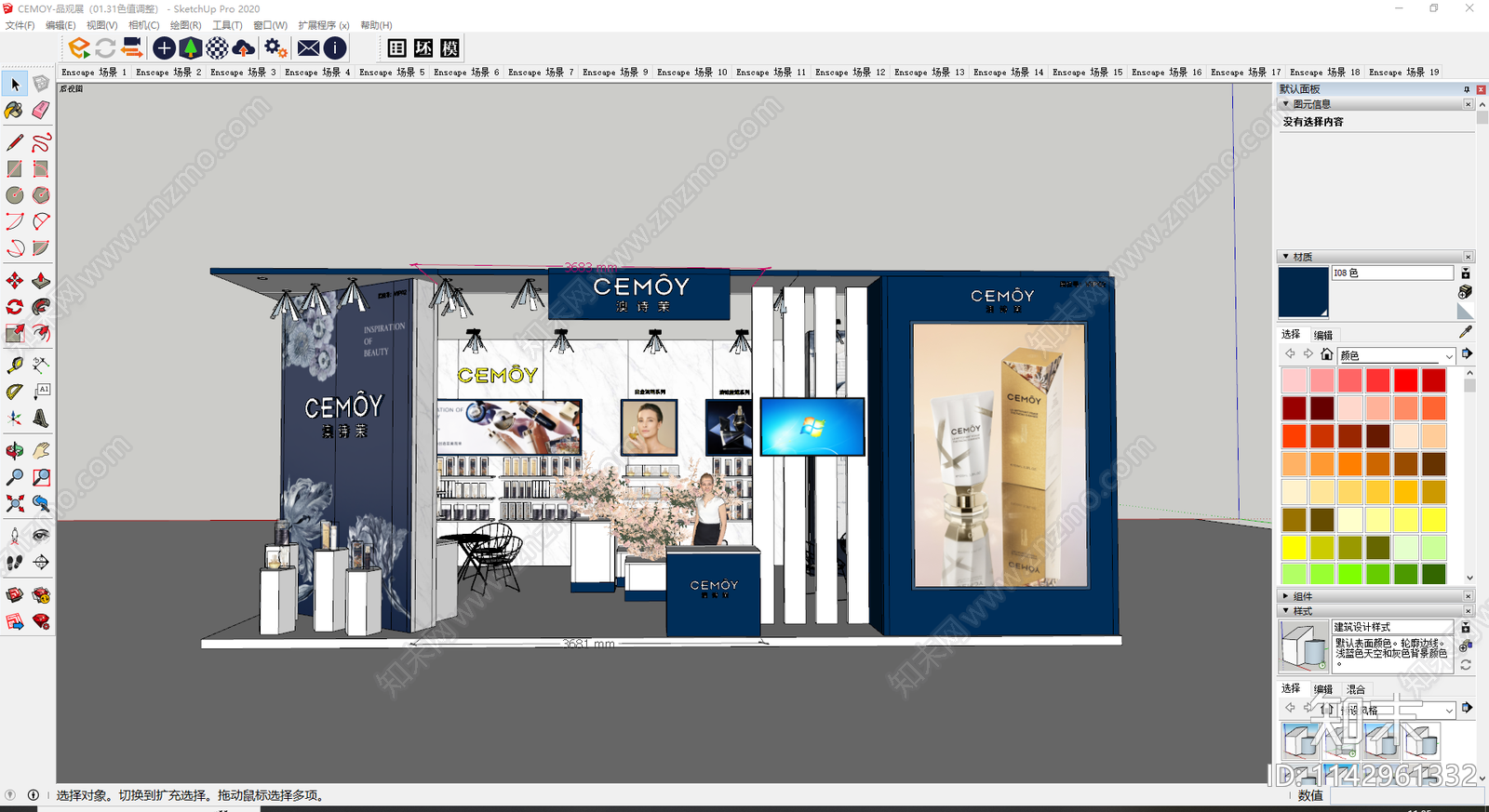Pick the eyedropper sample paint tool
The height and width of the screenshot is (812, 1489).
coord(1466,332)
